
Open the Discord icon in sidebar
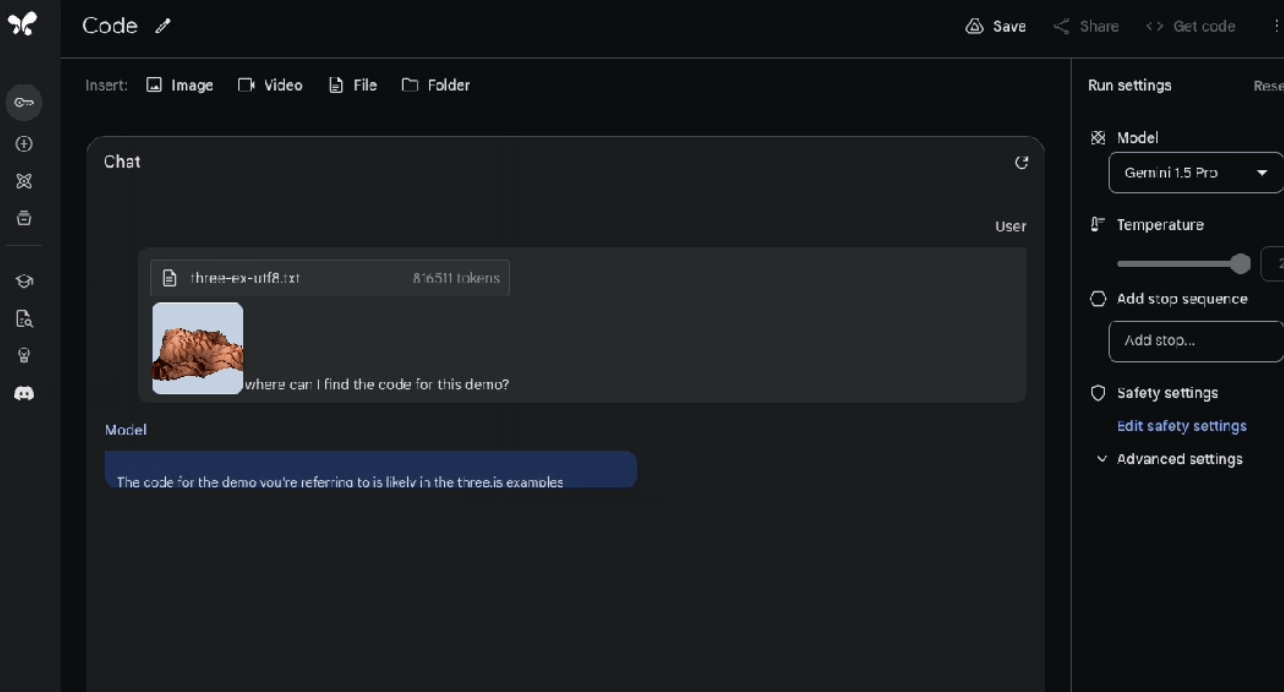pyautogui.click(x=24, y=394)
